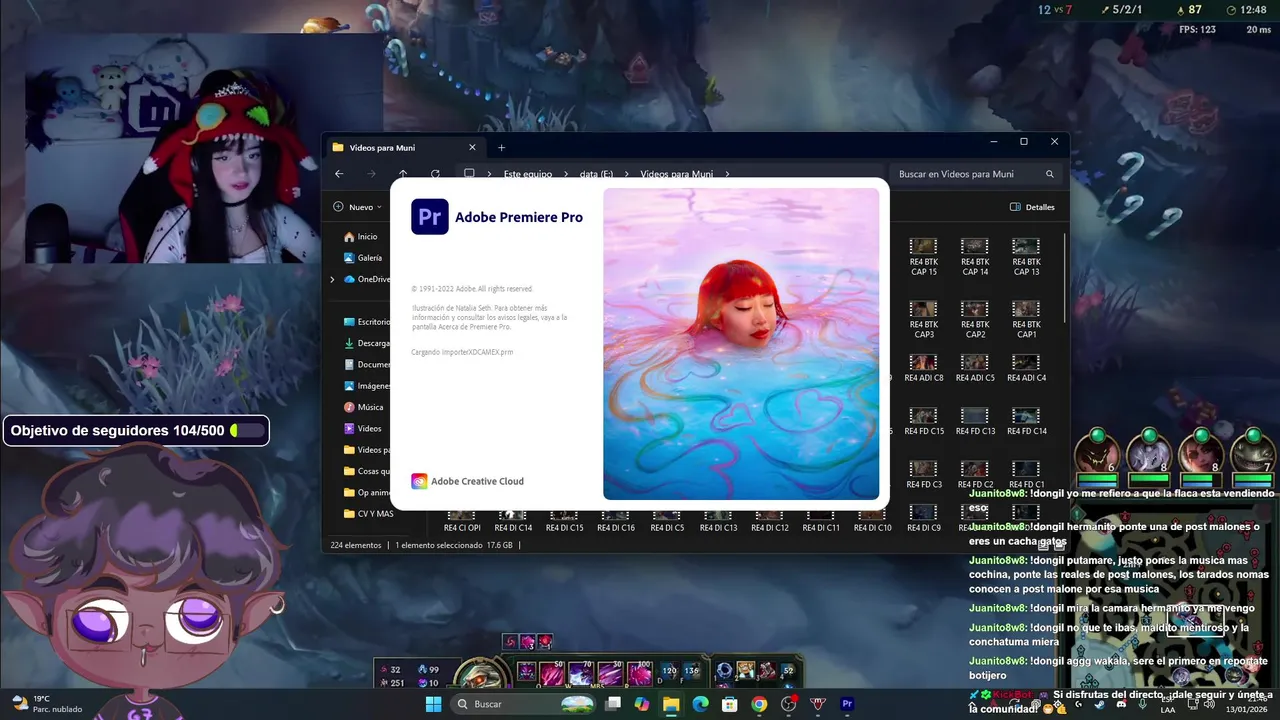
Task: Select the RE4 ADI C5 video
Action: coord(975,368)
